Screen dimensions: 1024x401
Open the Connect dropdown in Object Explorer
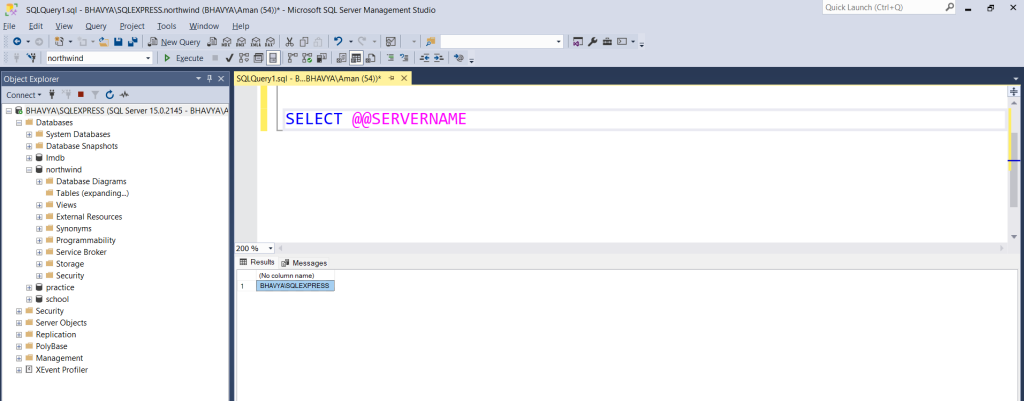coord(24,95)
